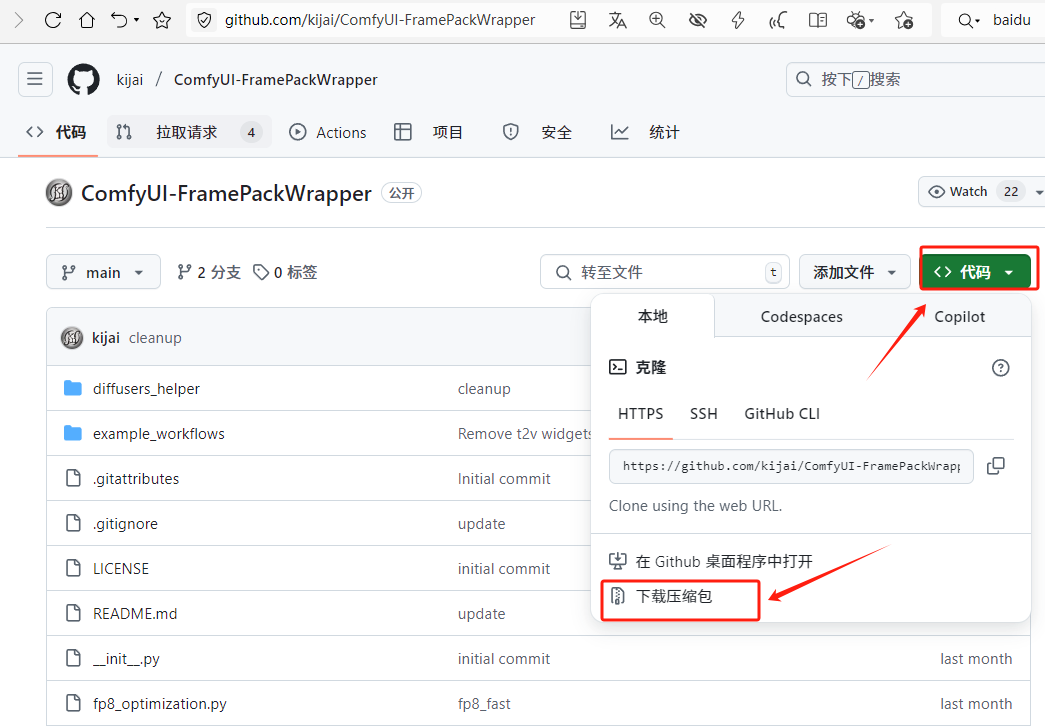Select the 代码 repository tab
The image size is (1045, 726).
coord(56,133)
